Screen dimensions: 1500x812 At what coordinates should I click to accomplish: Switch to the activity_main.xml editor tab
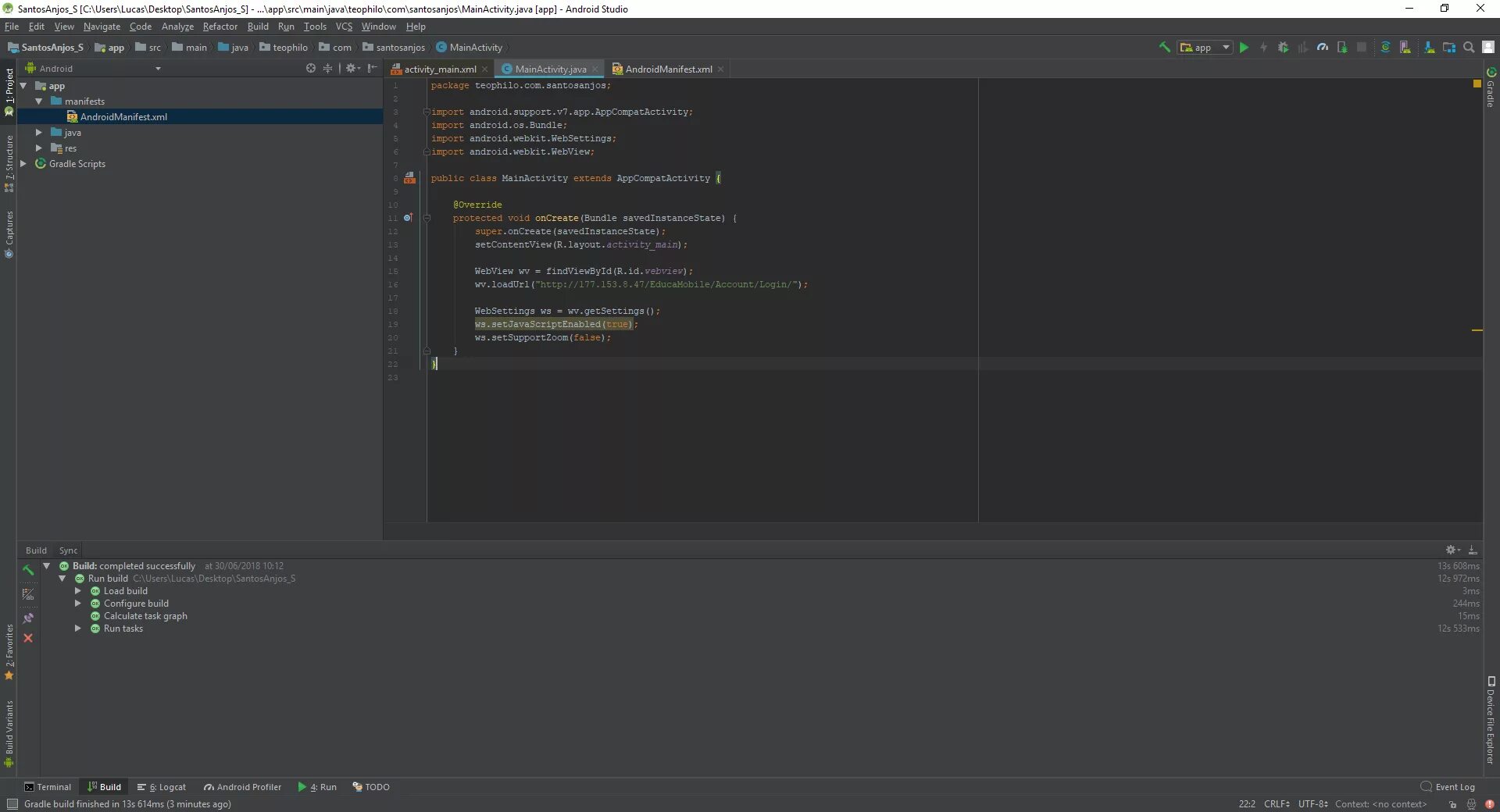(440, 69)
